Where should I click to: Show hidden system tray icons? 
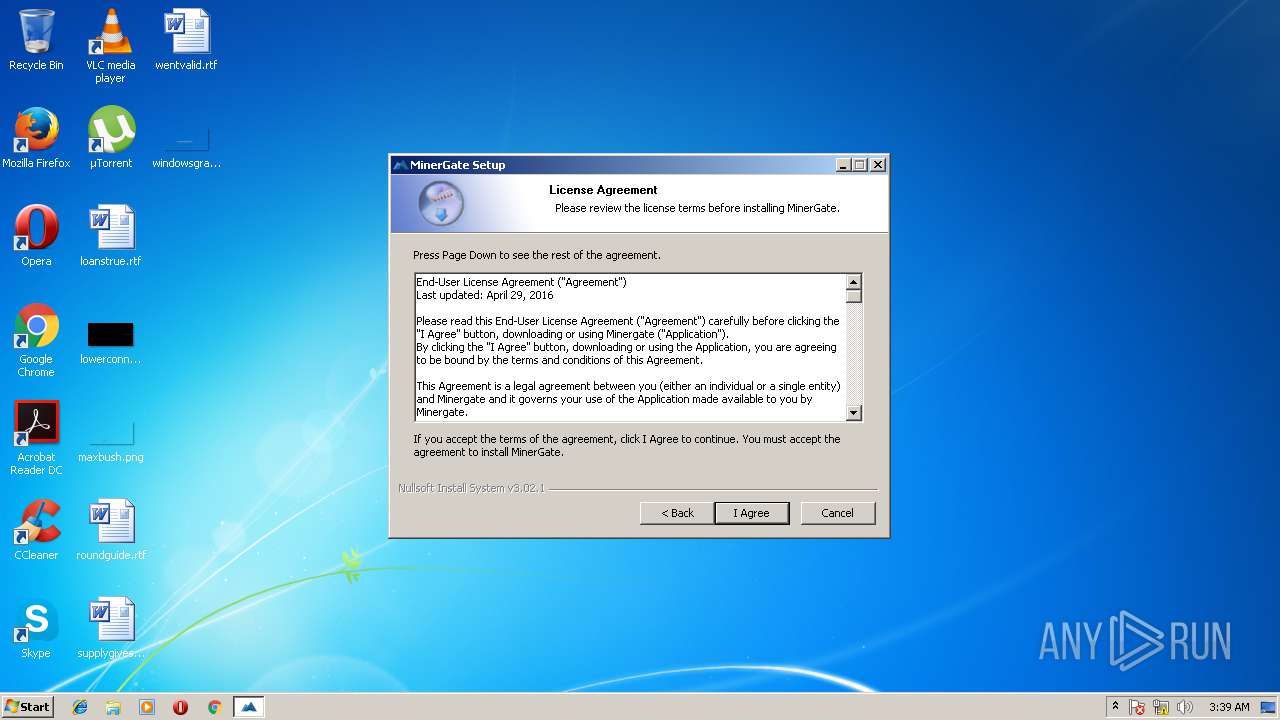coord(1115,707)
